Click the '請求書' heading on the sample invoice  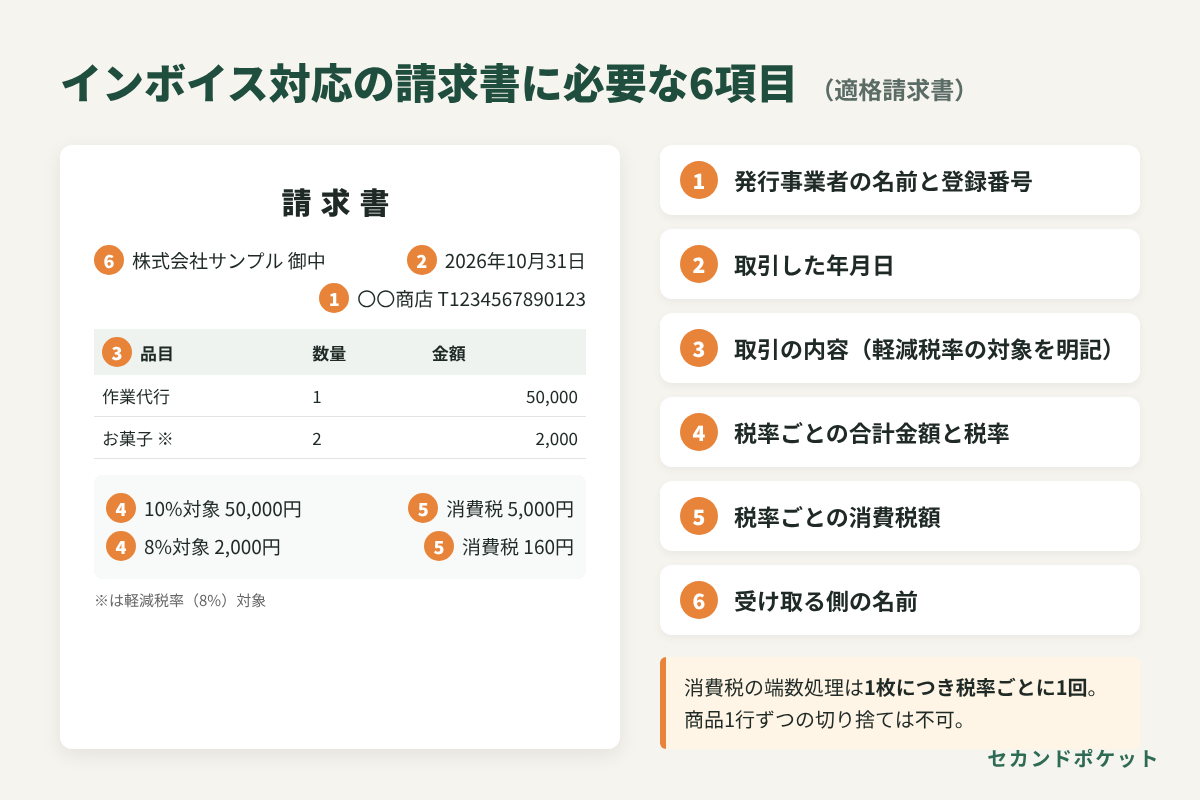pyautogui.click(x=336, y=203)
